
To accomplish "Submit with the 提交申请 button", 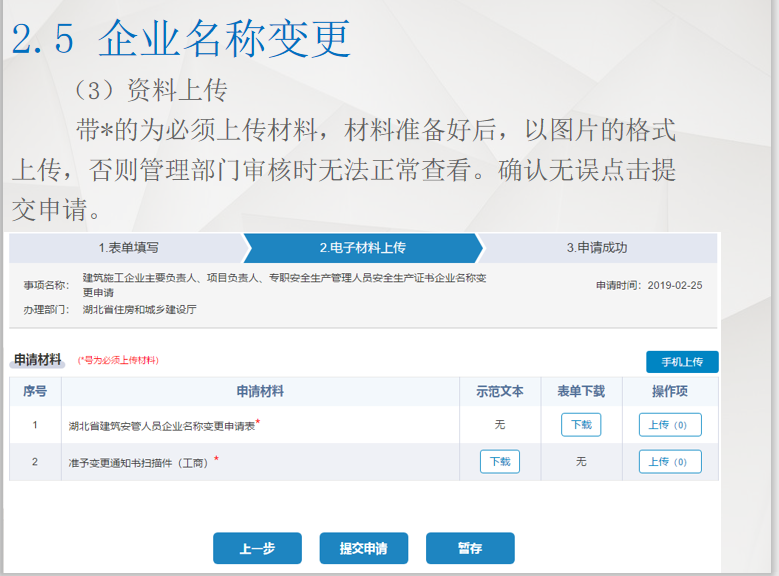I will pos(364,548).
